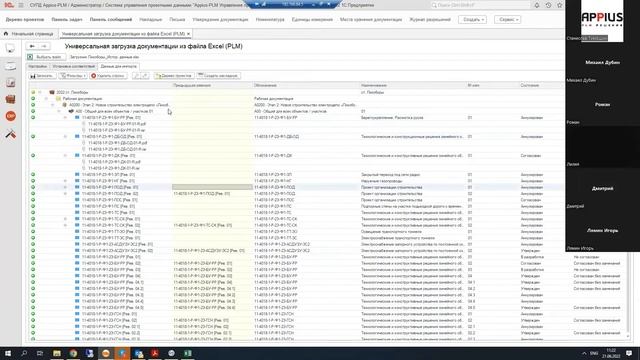Open the 1C main menu hamburger icon
The height and width of the screenshot is (360, 640).
tap(21, 5)
